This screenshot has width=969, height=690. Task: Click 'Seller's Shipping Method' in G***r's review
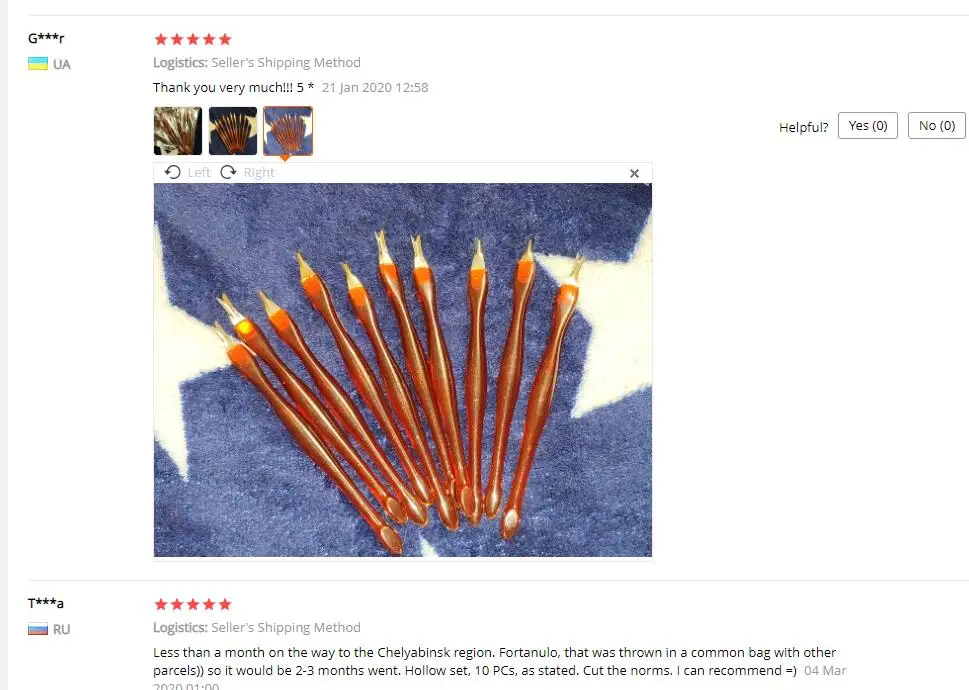tap(286, 62)
